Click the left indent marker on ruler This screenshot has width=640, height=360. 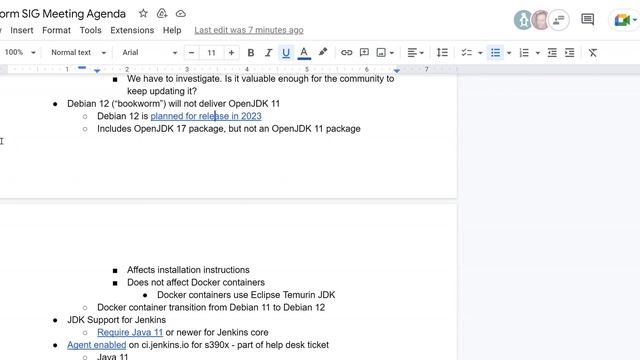point(97,71)
